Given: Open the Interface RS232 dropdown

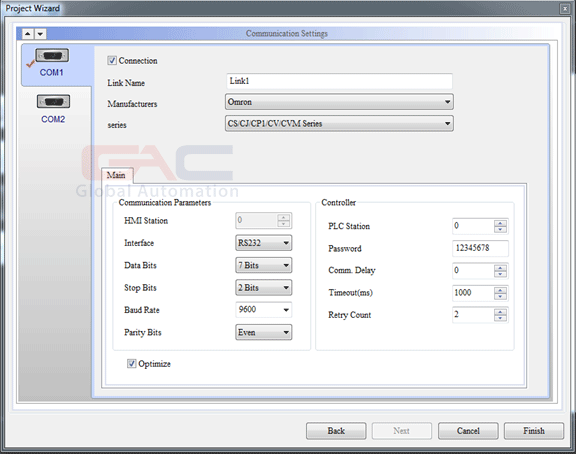Looking at the screenshot, I should pos(263,243).
